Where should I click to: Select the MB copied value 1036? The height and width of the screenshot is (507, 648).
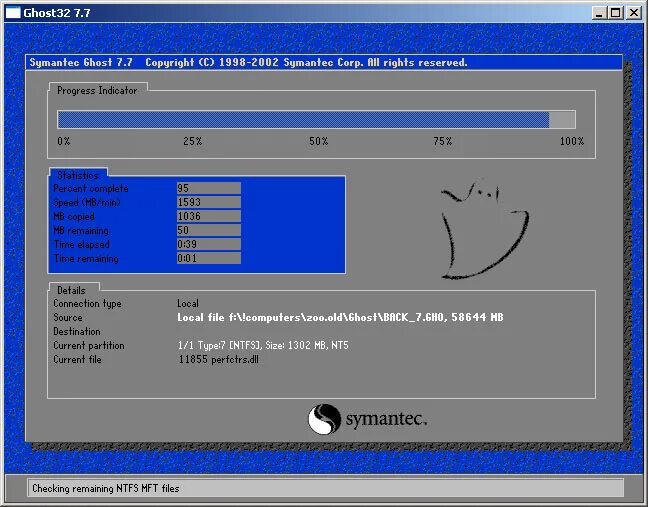click(209, 217)
